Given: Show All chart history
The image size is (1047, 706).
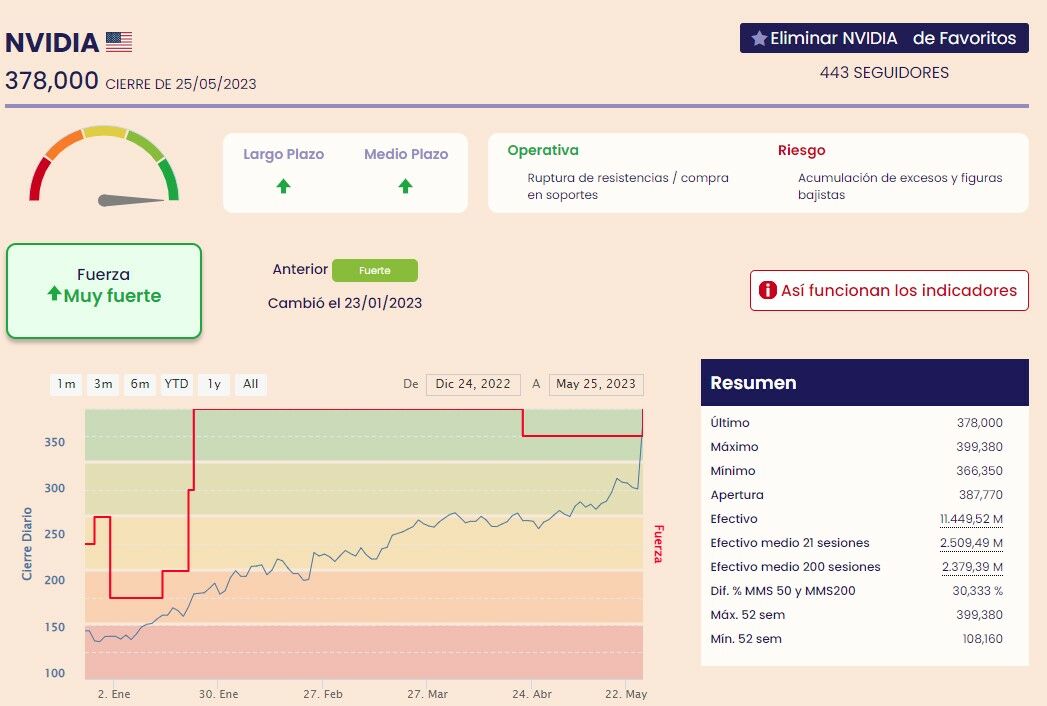Looking at the screenshot, I should click(250, 384).
